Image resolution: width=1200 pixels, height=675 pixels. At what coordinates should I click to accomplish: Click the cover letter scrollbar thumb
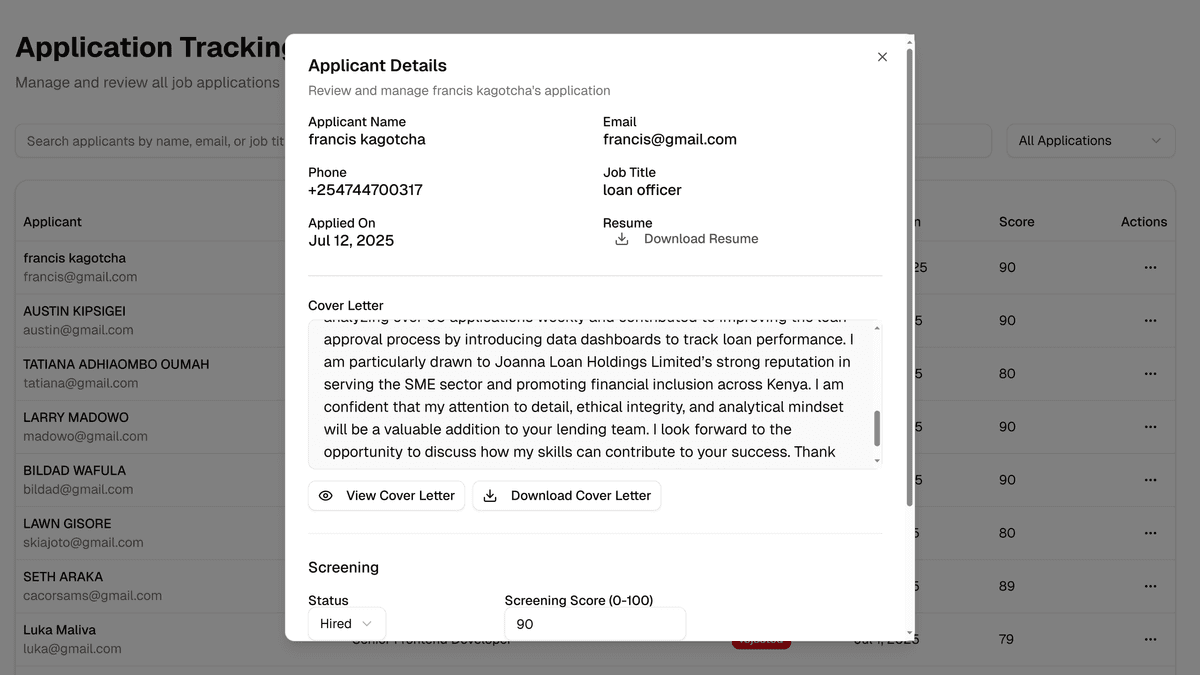(877, 428)
